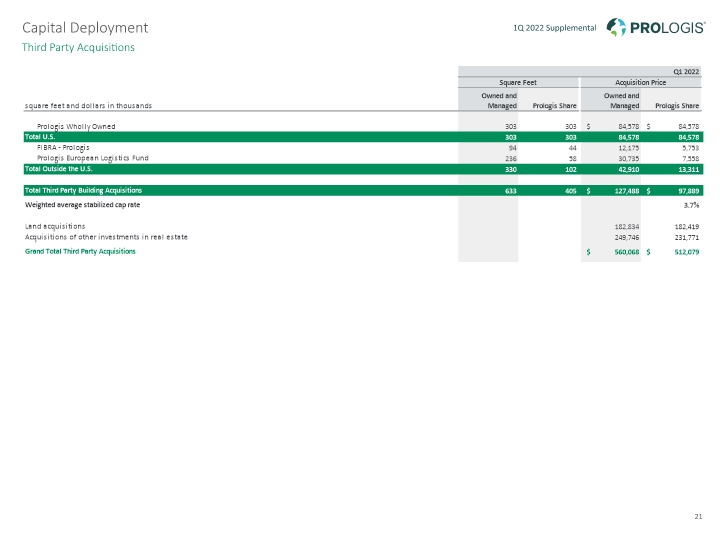The image size is (720, 540).
Task: Click the 102 outside U.S. share square feet
Action: pyautogui.click(x=570, y=169)
